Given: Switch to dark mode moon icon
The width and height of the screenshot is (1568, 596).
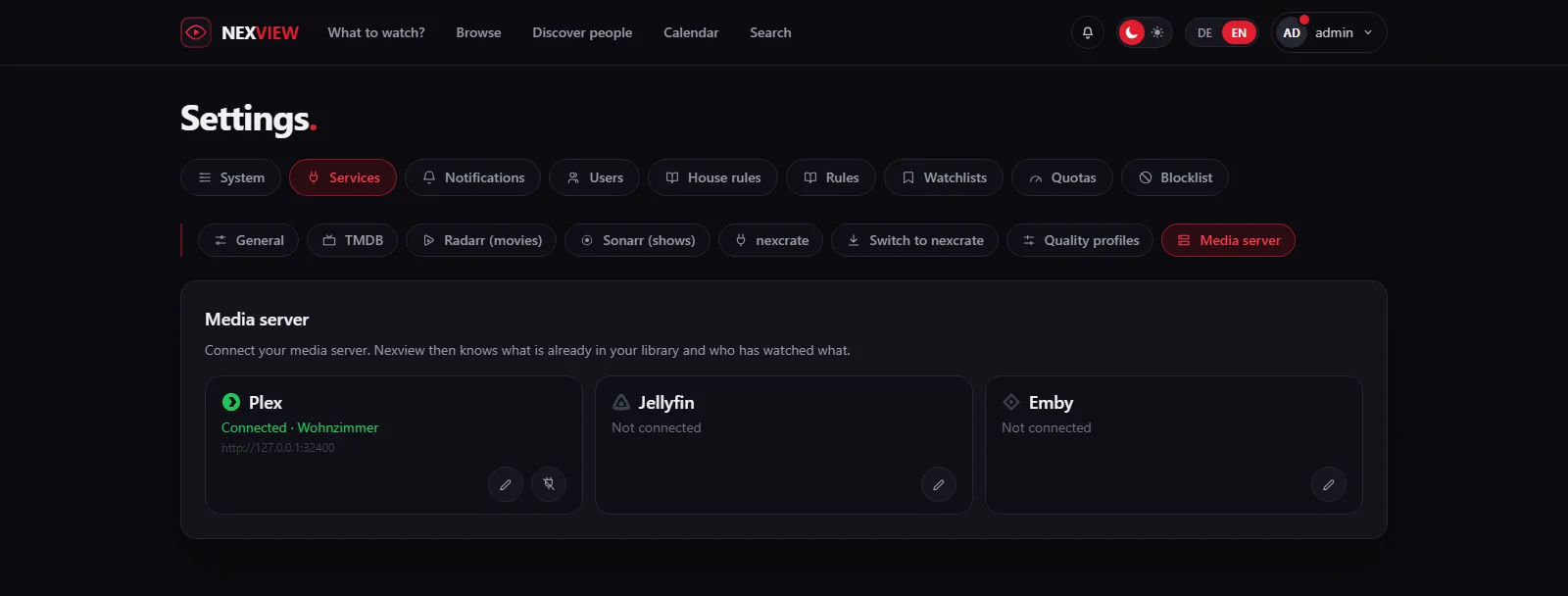Looking at the screenshot, I should 1132,32.
